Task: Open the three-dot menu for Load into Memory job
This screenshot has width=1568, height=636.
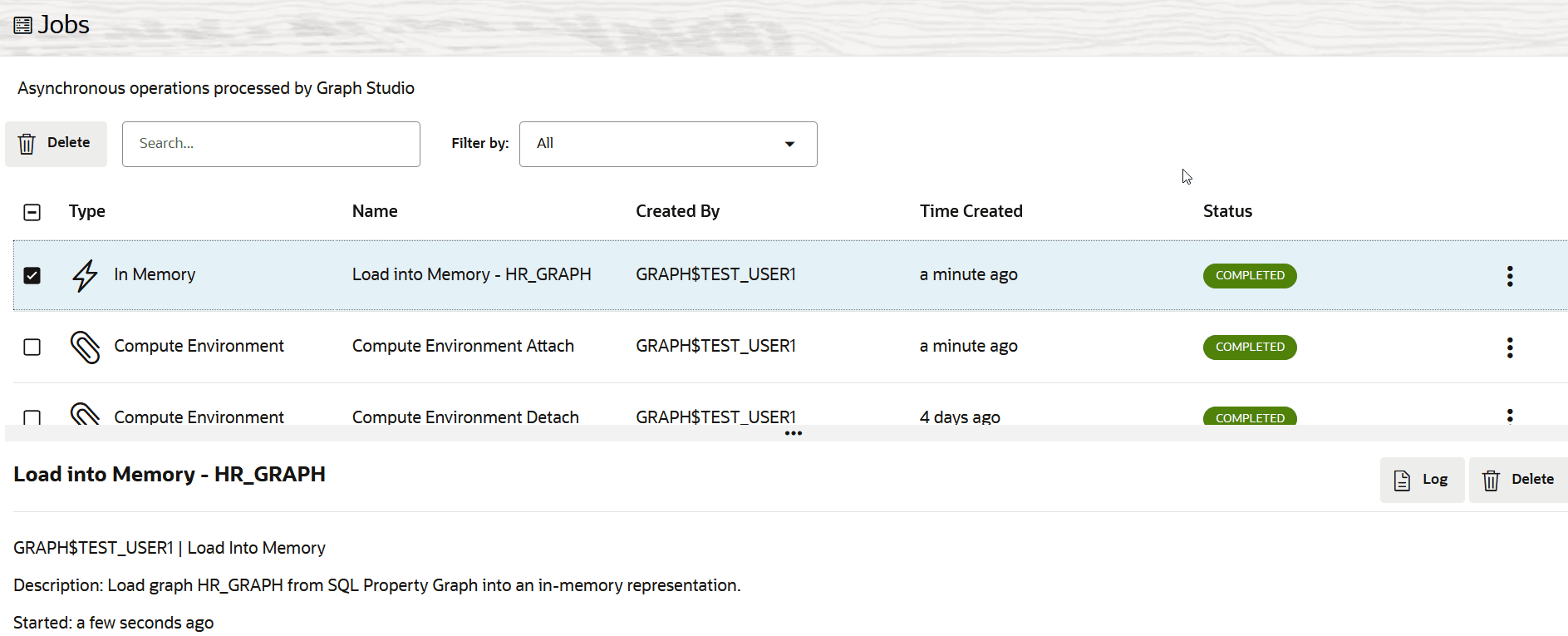Action: coord(1510,276)
